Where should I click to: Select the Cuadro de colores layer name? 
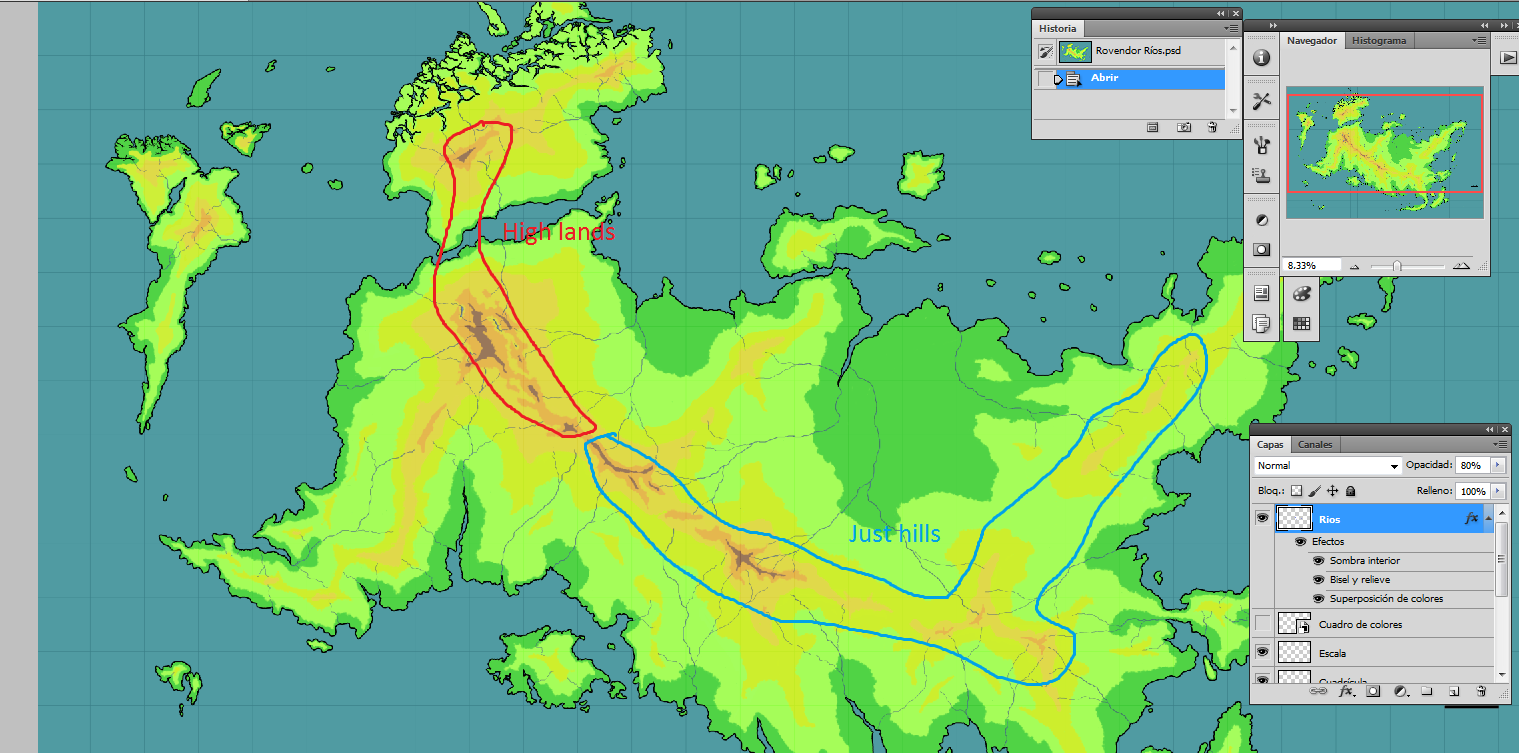(1361, 624)
